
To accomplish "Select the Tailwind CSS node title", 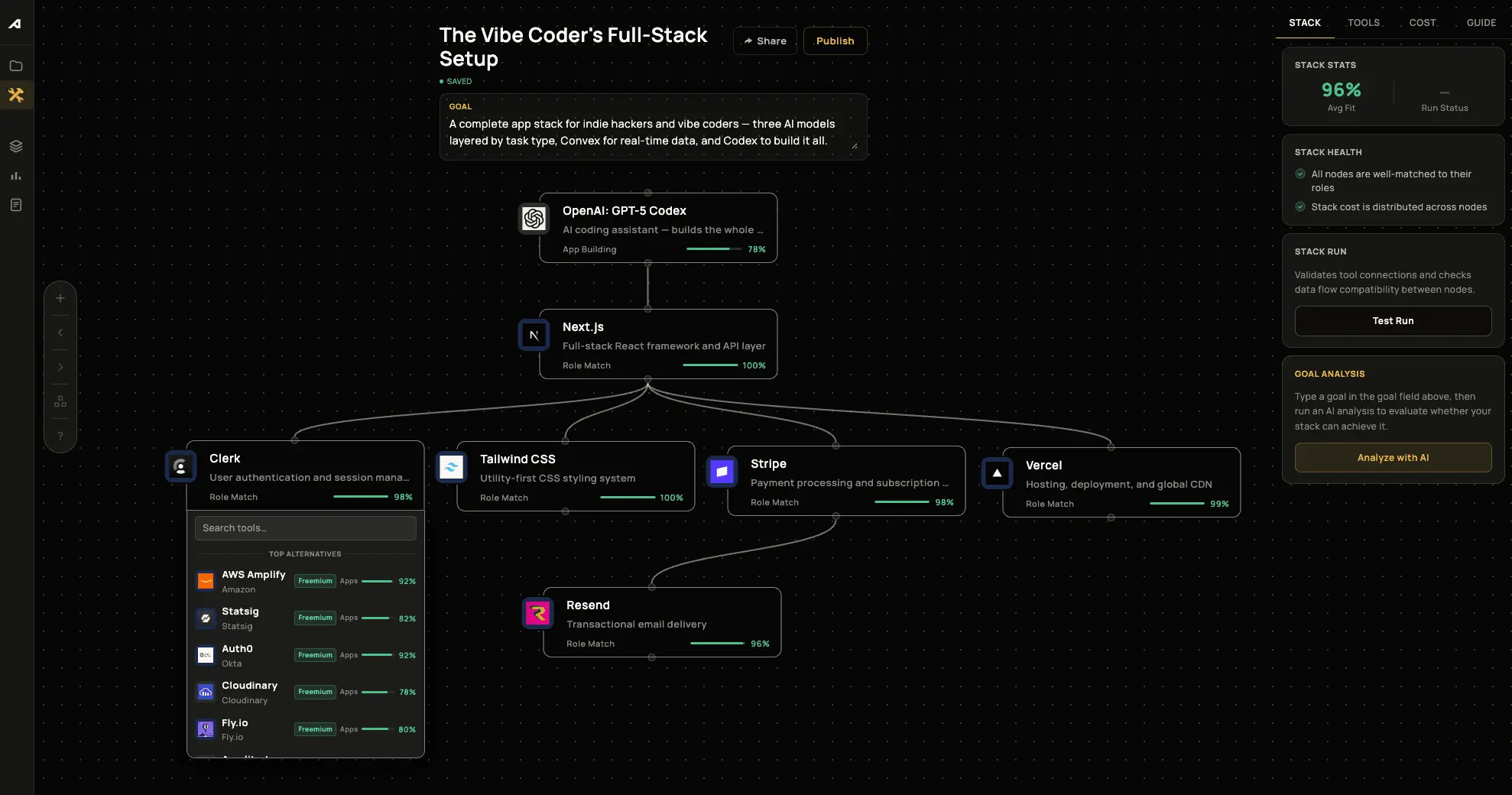I will coord(518,459).
